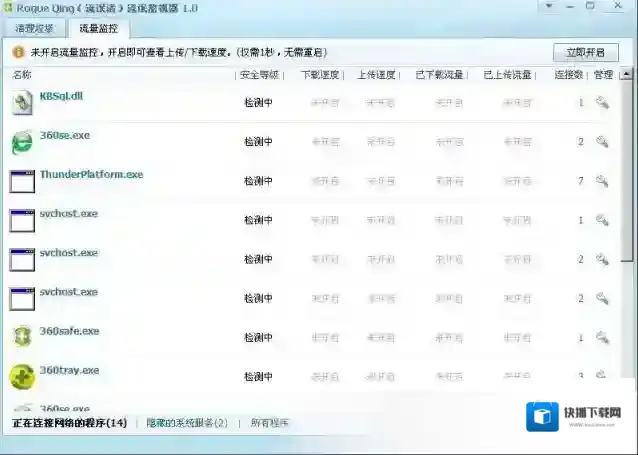This screenshot has height=455, width=638.
Task: Show 所有程序 list
Action: coord(269,423)
